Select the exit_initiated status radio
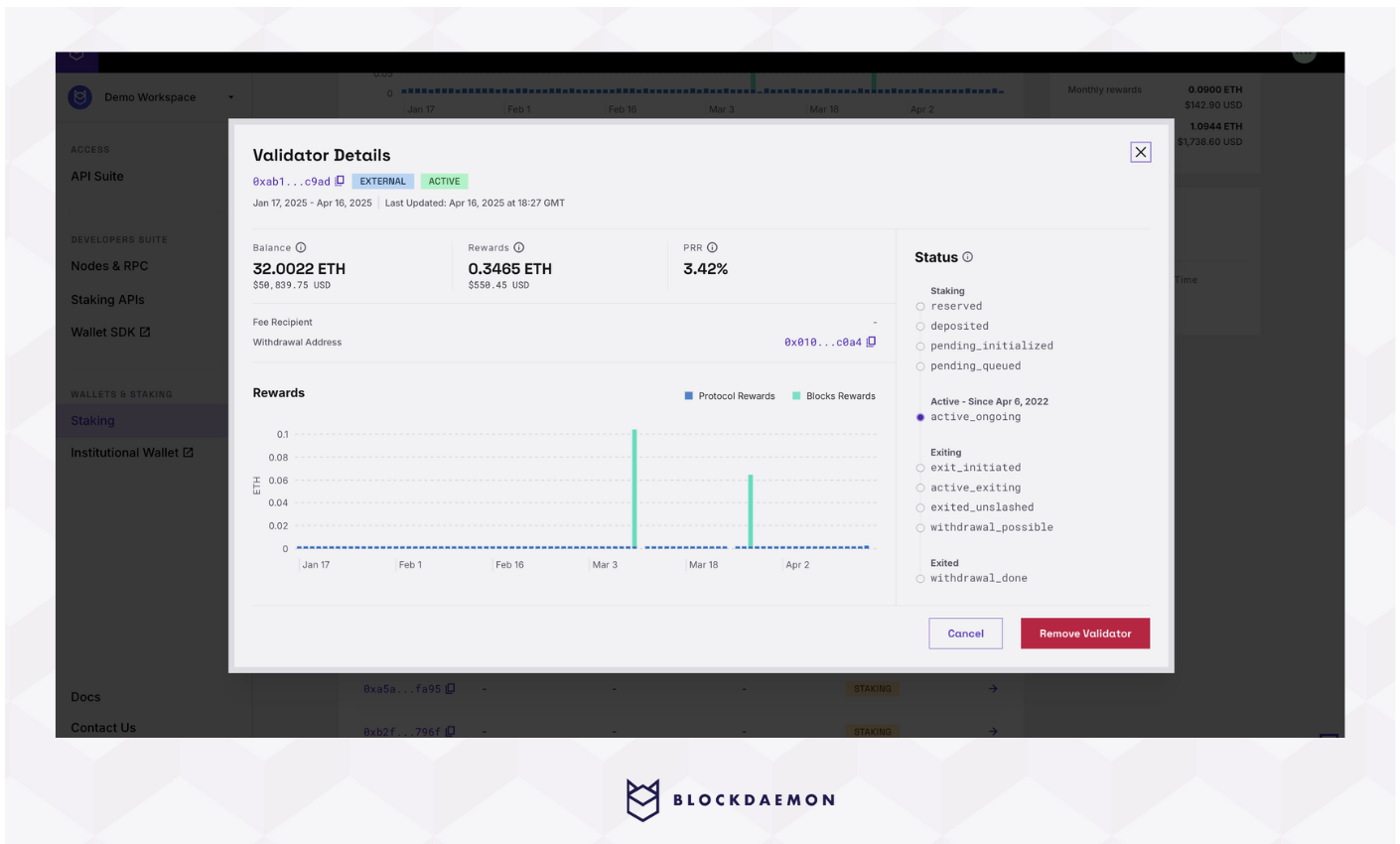The width and height of the screenshot is (1400, 844). pos(920,468)
